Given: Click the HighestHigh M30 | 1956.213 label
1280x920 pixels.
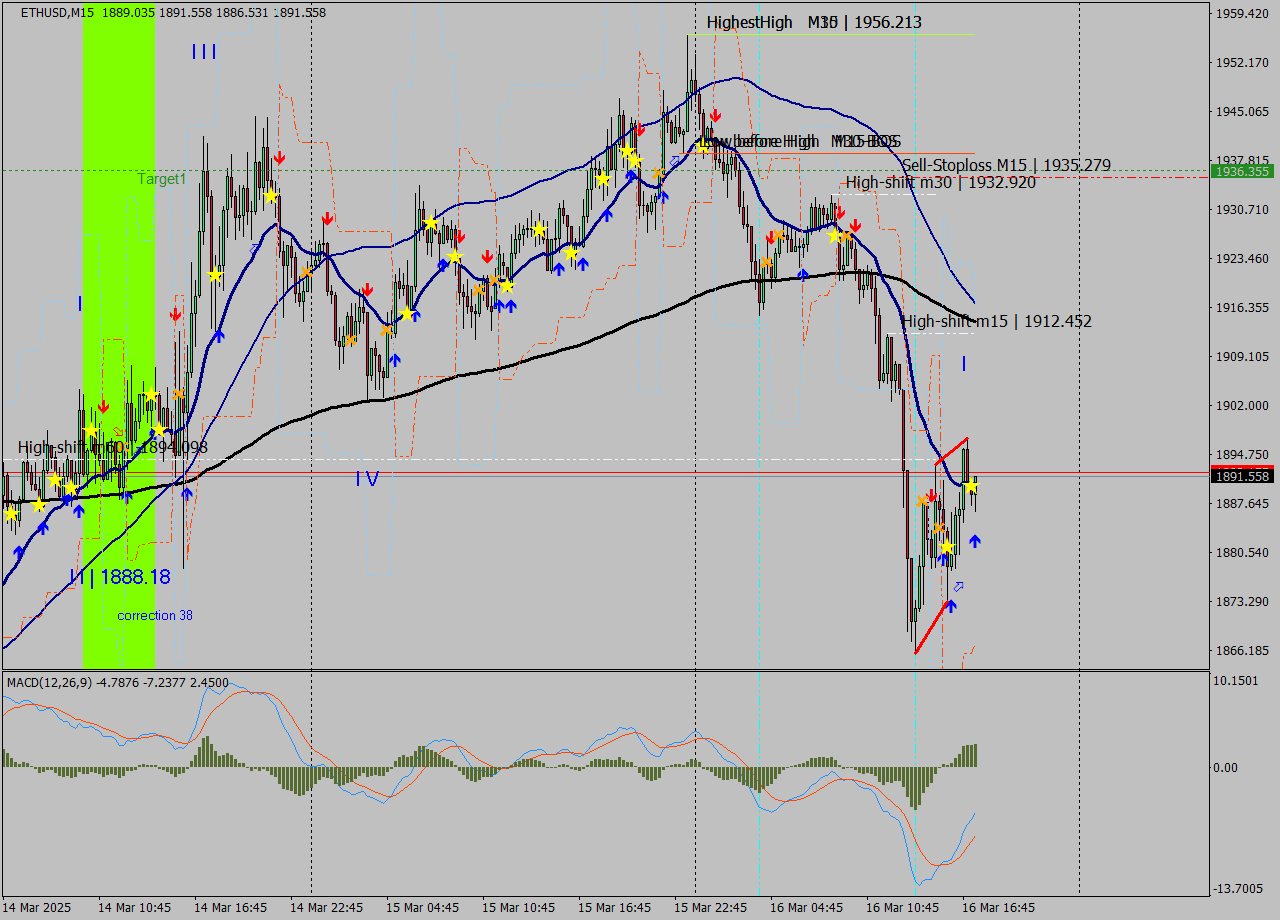Looking at the screenshot, I should (x=815, y=22).
